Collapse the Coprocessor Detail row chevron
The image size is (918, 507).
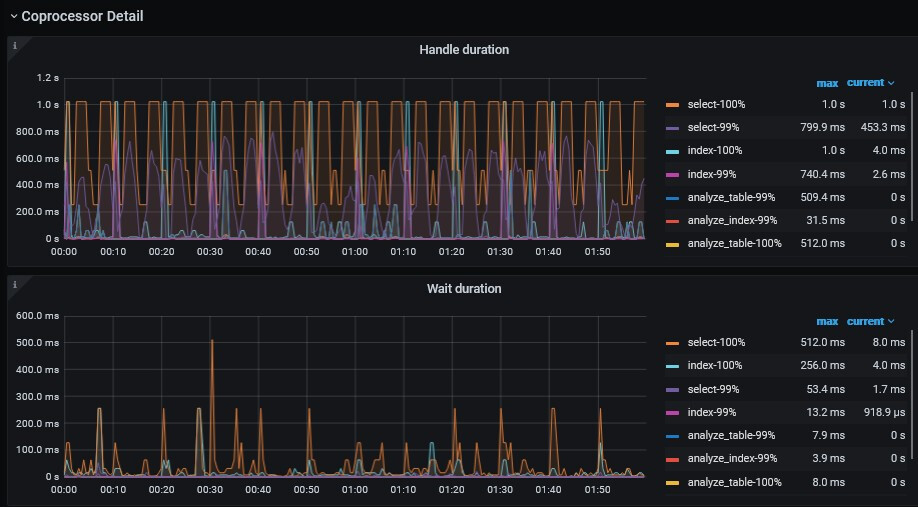(14, 17)
